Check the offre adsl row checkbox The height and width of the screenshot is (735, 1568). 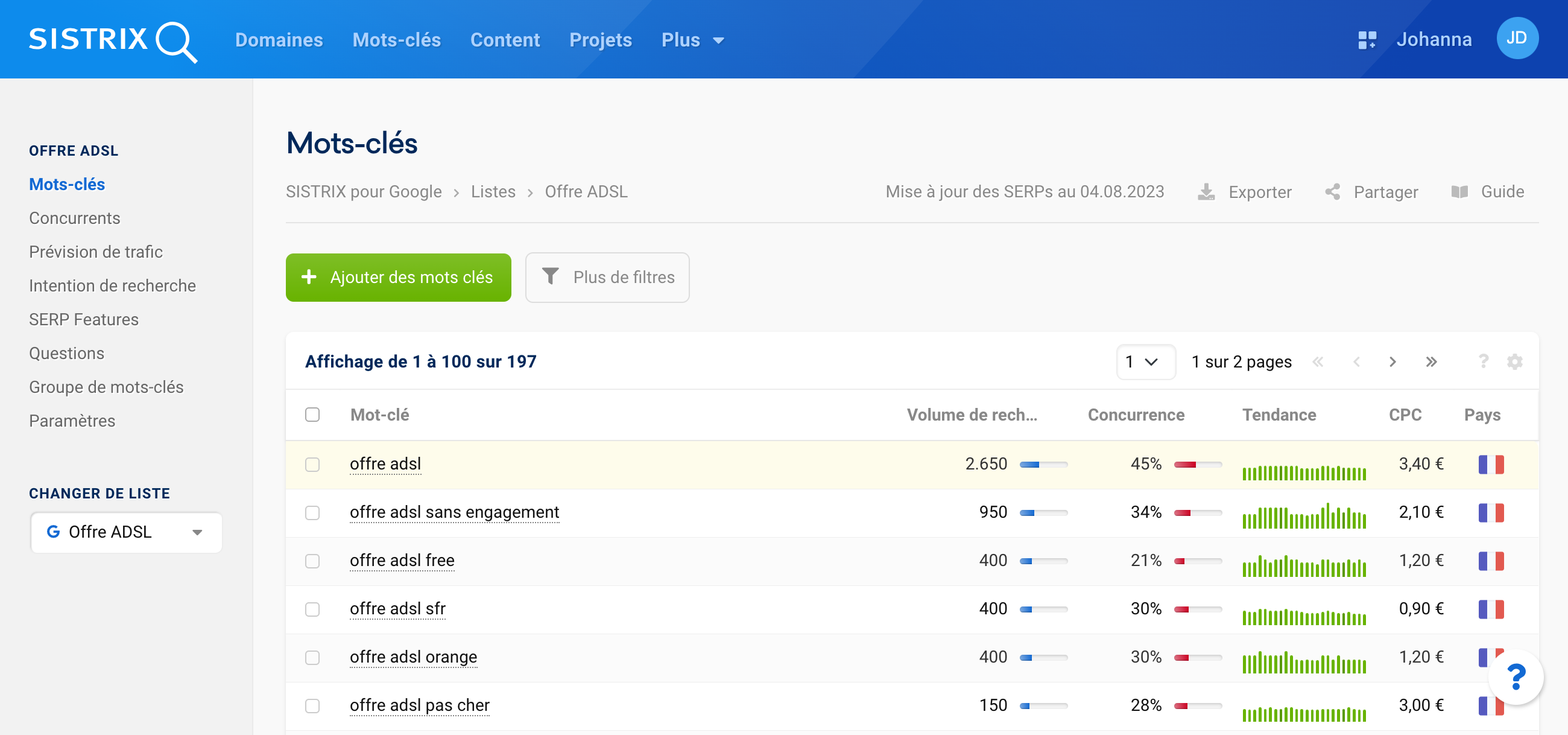pyautogui.click(x=312, y=465)
